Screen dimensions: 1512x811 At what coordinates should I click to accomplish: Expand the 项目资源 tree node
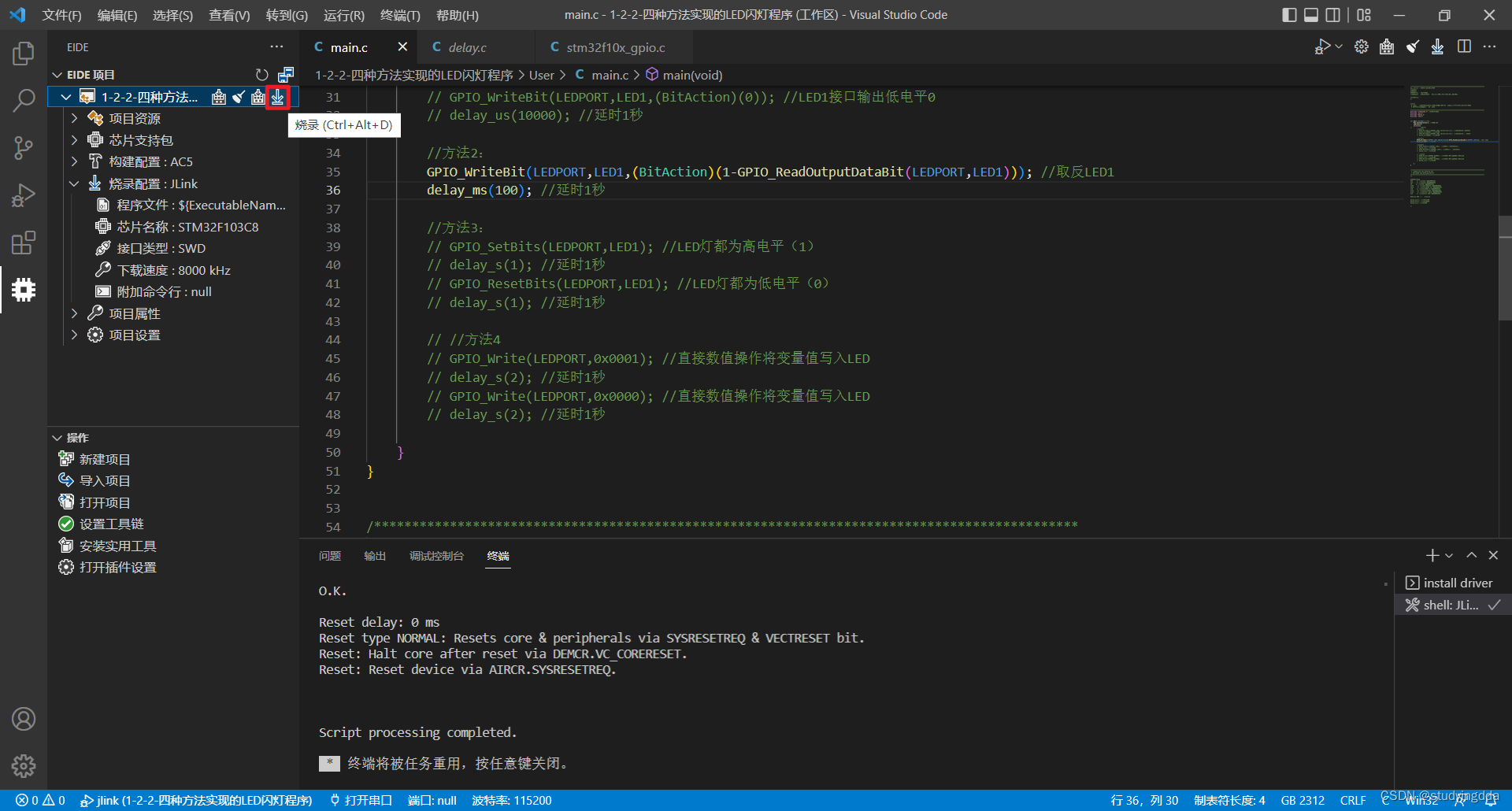(x=74, y=118)
